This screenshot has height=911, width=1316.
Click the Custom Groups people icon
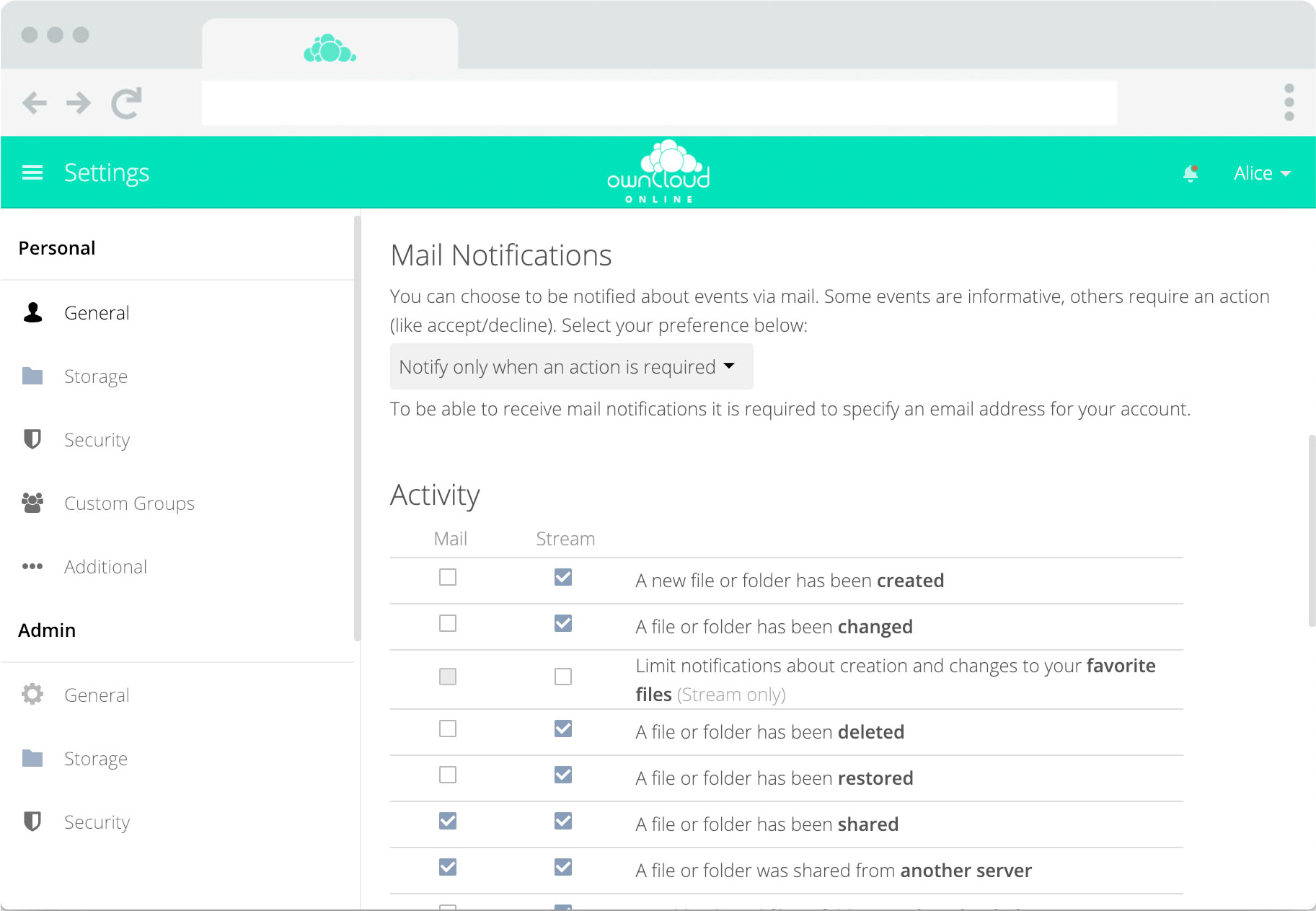pos(32,503)
